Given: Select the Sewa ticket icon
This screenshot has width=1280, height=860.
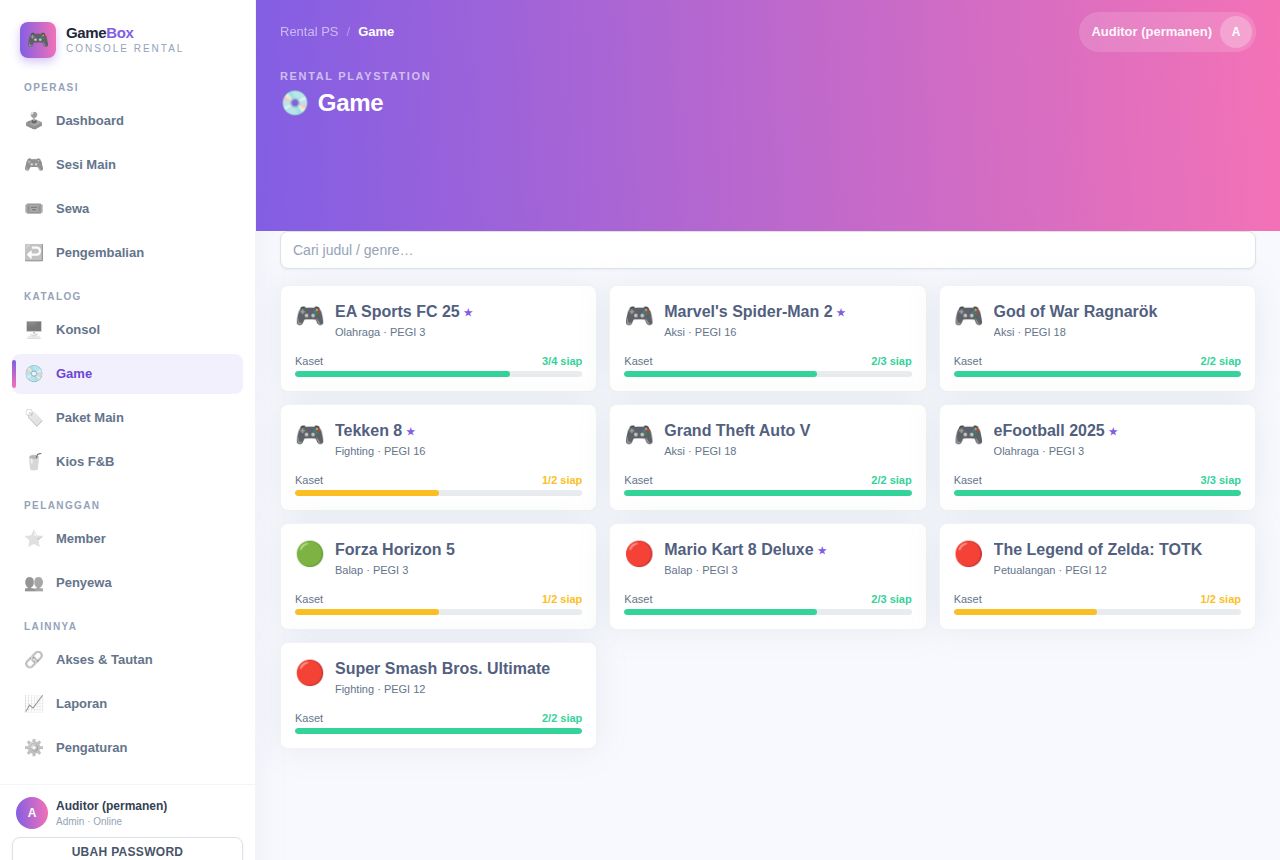Looking at the screenshot, I should [x=34, y=209].
